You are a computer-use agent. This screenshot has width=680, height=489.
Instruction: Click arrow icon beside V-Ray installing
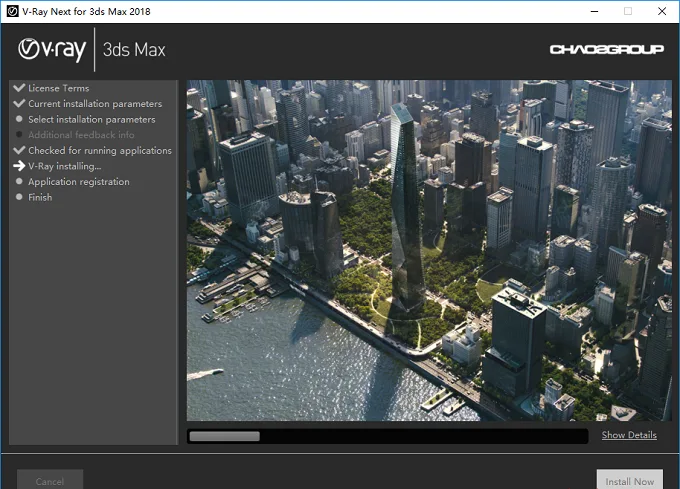tap(19, 166)
